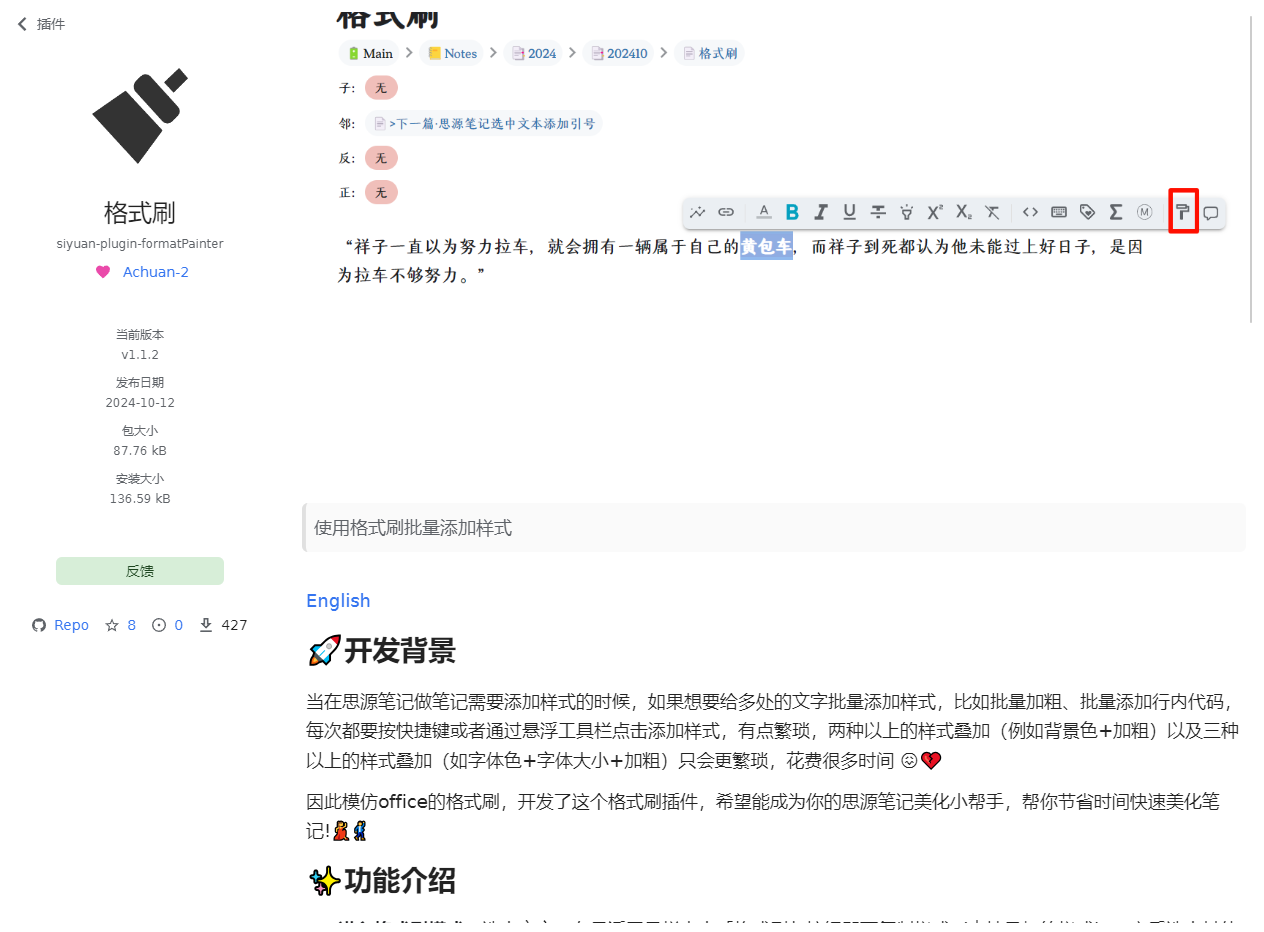Click the 2024 breadcrumb item
The height and width of the screenshot is (932, 1264).
click(534, 54)
